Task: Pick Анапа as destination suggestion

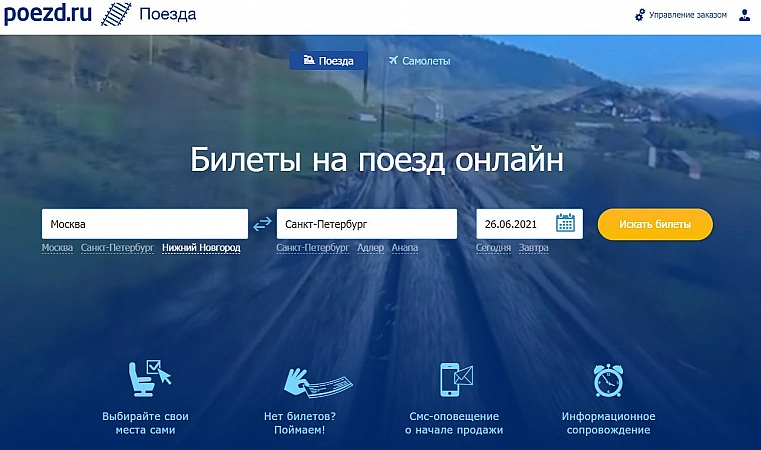Action: click(405, 248)
